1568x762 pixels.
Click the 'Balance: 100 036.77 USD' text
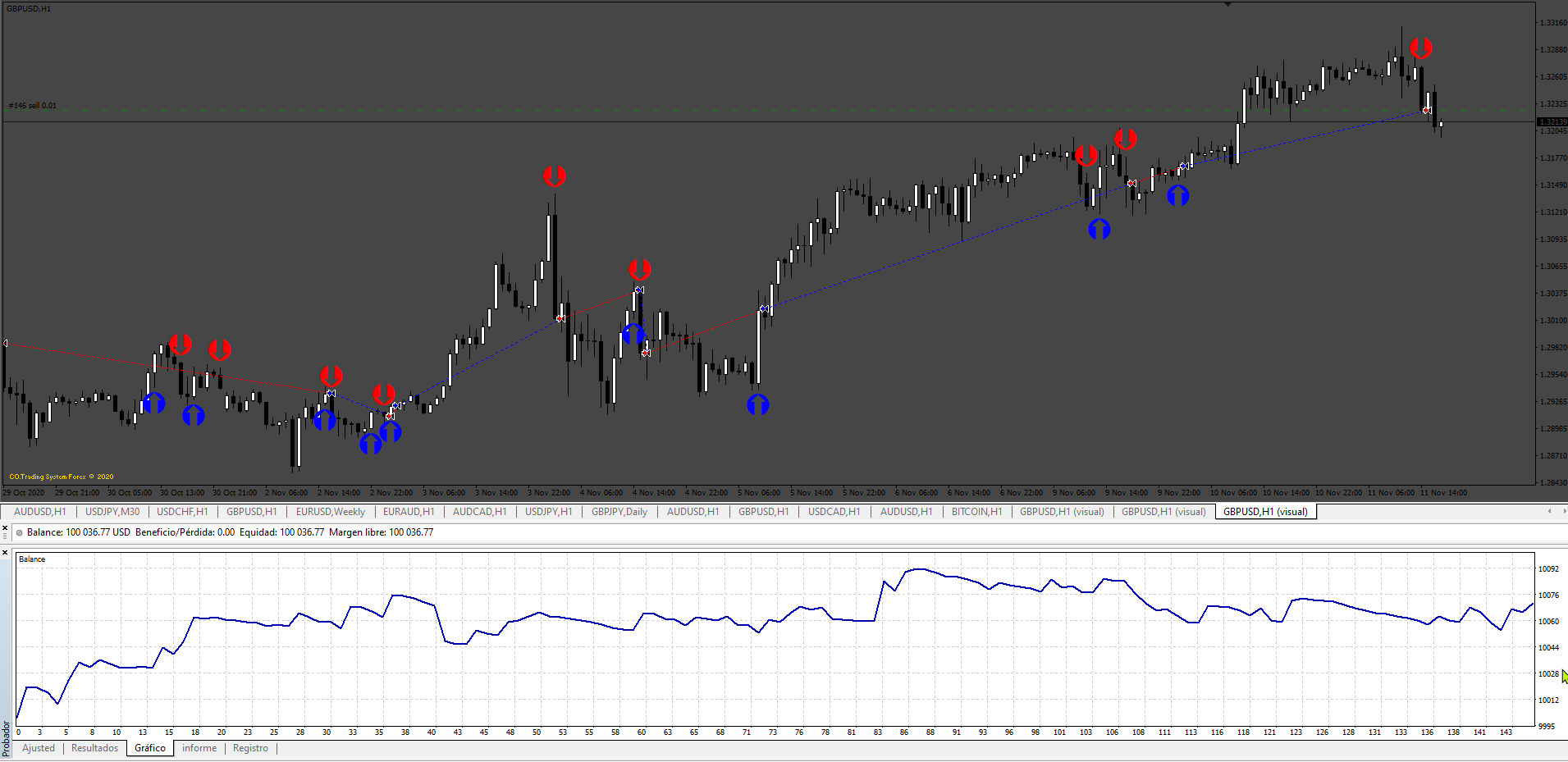(x=79, y=532)
